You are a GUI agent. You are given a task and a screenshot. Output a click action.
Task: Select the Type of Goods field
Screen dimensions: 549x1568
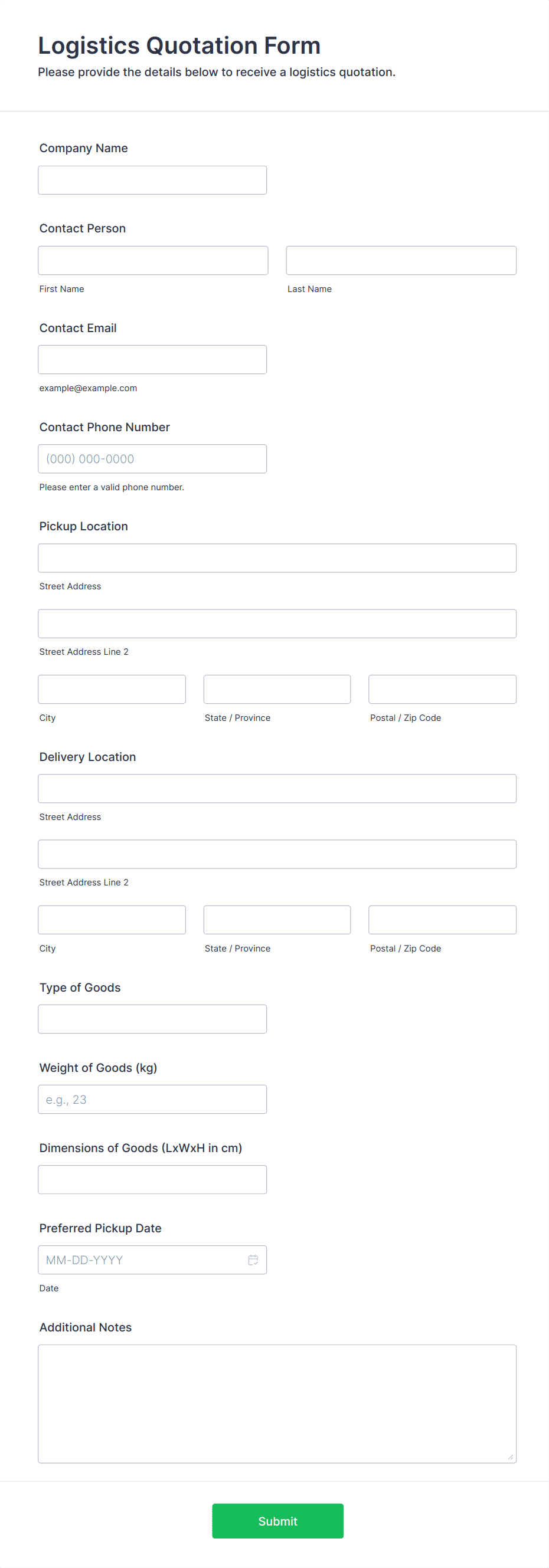152,1019
